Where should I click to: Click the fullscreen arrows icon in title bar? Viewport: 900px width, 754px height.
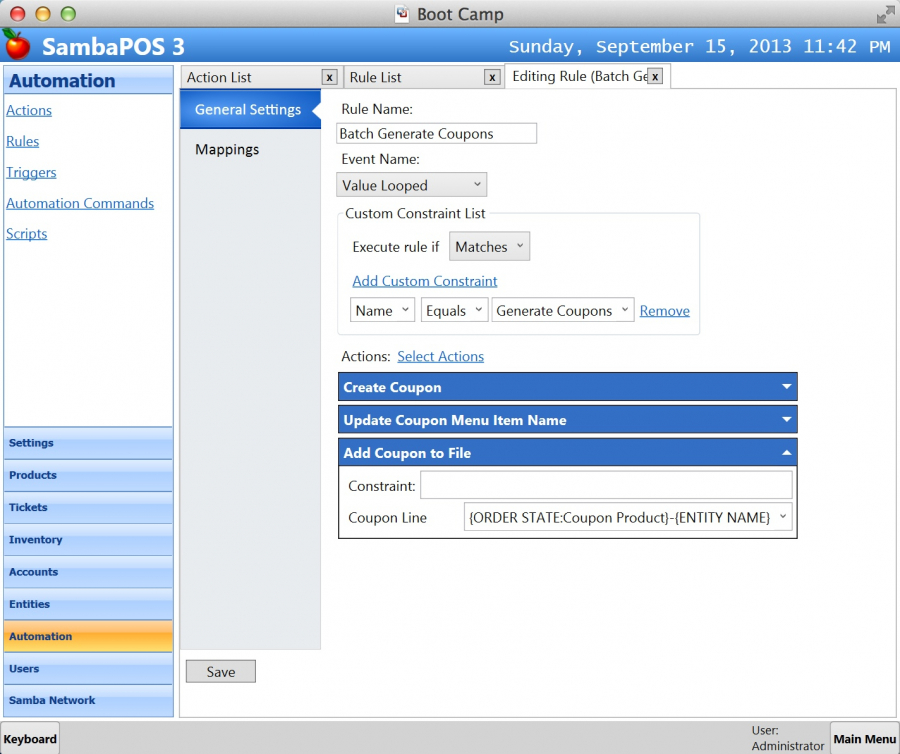pyautogui.click(x=885, y=14)
